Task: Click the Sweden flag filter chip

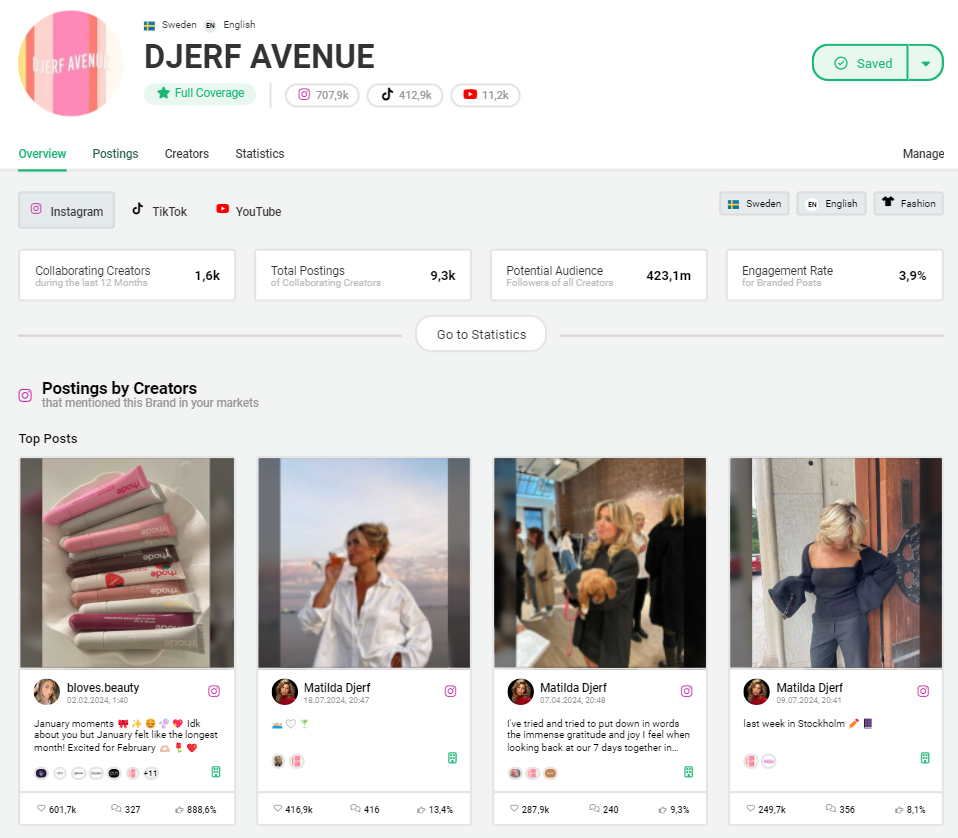Action: [754, 203]
